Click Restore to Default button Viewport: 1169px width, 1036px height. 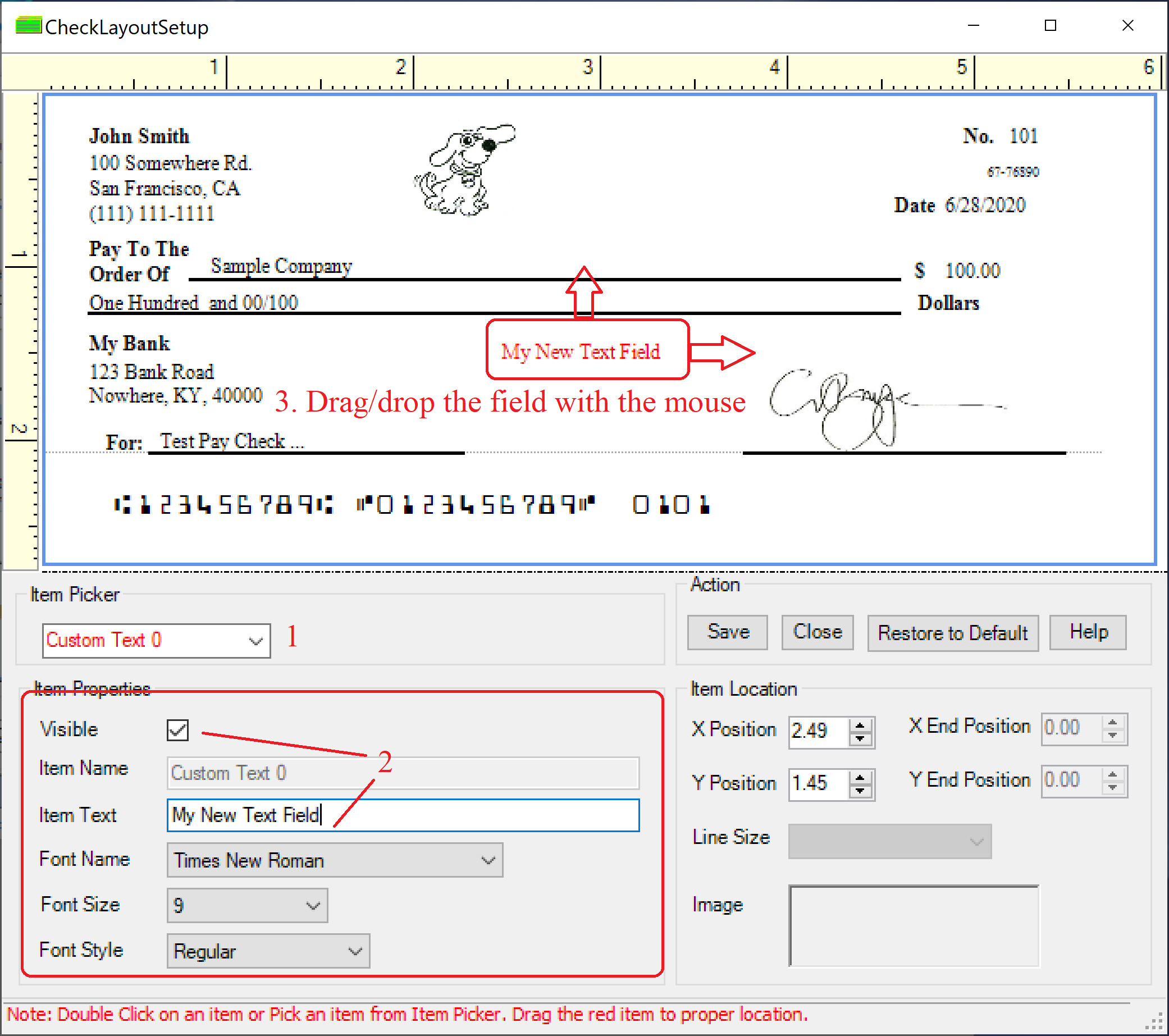[952, 633]
